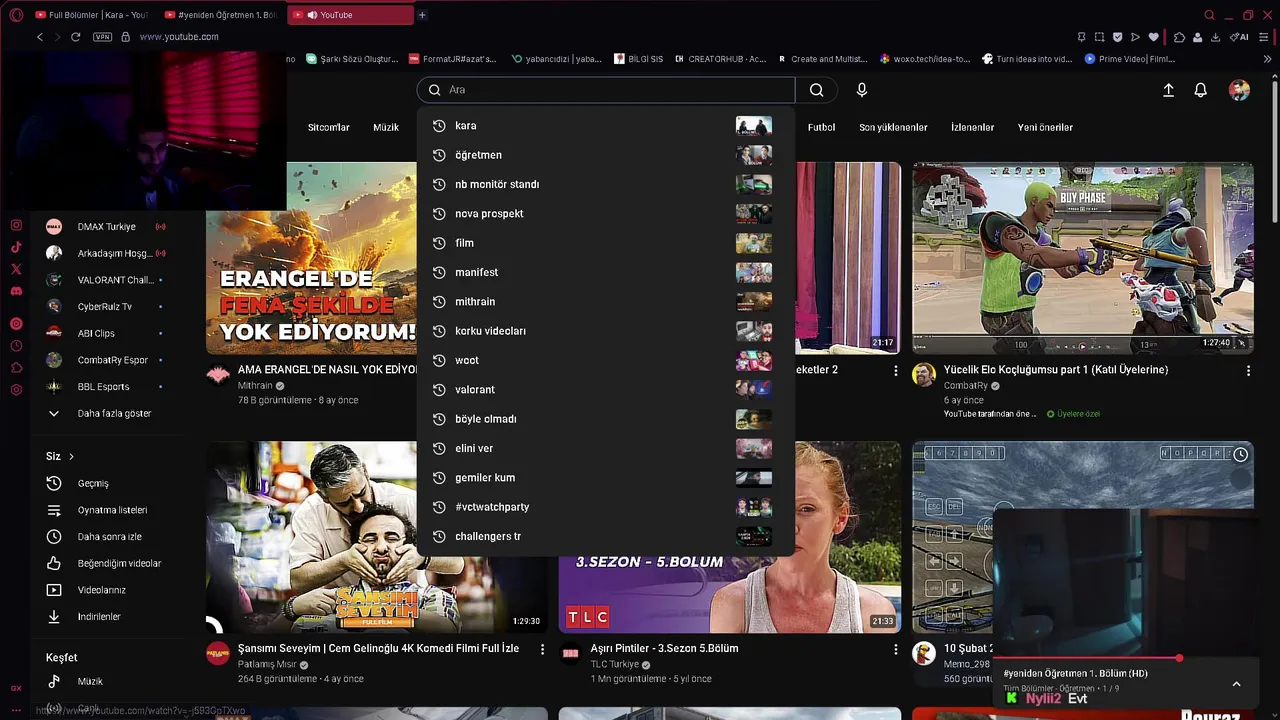Start voice search with microphone icon
The width and height of the screenshot is (1280, 720).
pos(862,90)
